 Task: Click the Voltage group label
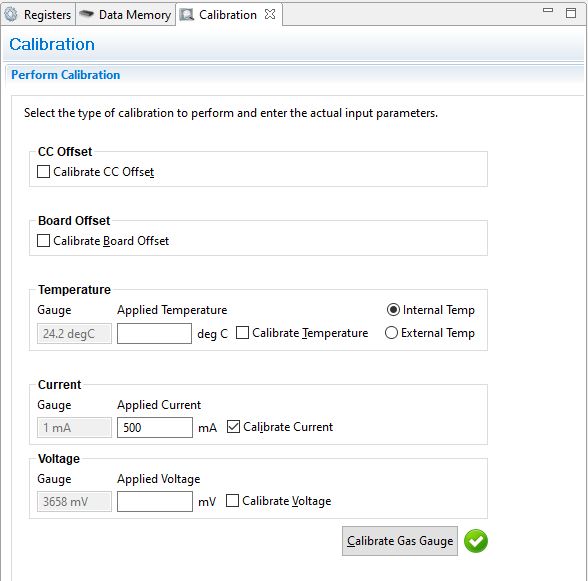(x=59, y=458)
